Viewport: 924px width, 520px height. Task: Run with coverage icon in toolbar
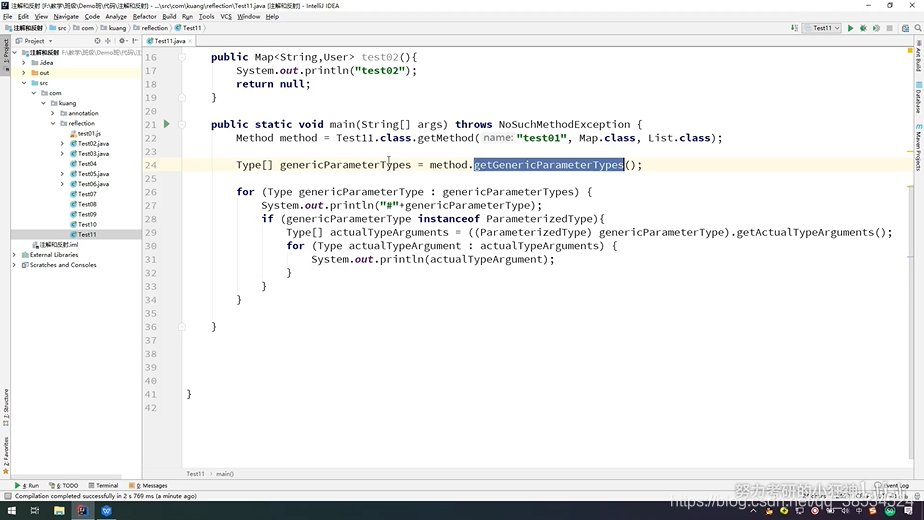coord(876,28)
